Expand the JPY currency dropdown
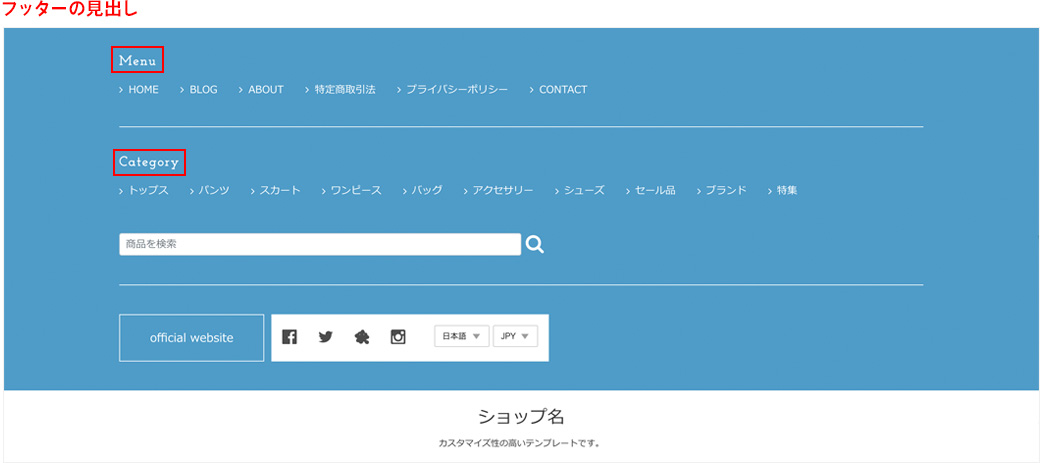1043x463 pixels. (x=515, y=337)
